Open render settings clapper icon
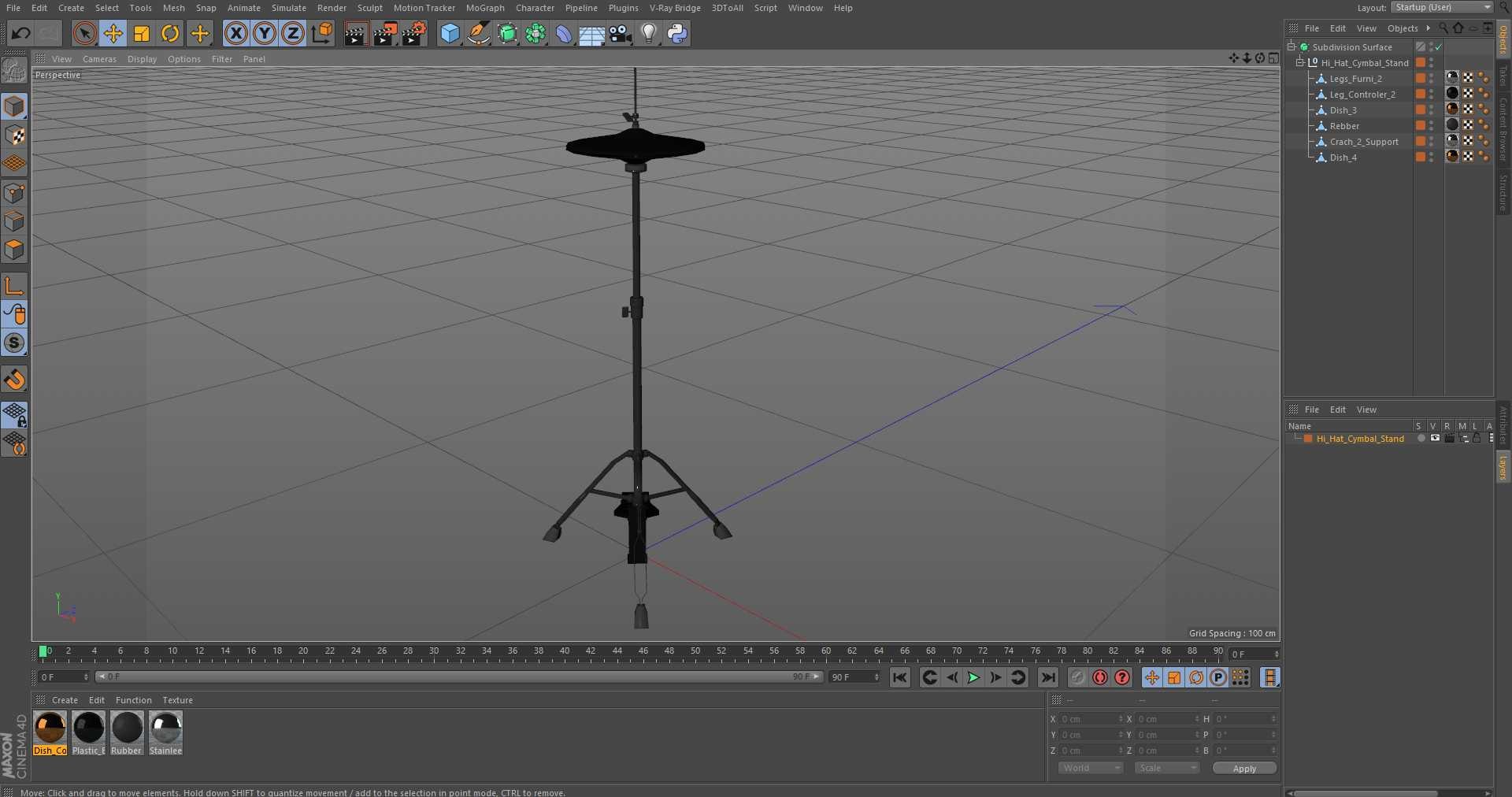This screenshot has width=1512, height=797. (x=414, y=33)
